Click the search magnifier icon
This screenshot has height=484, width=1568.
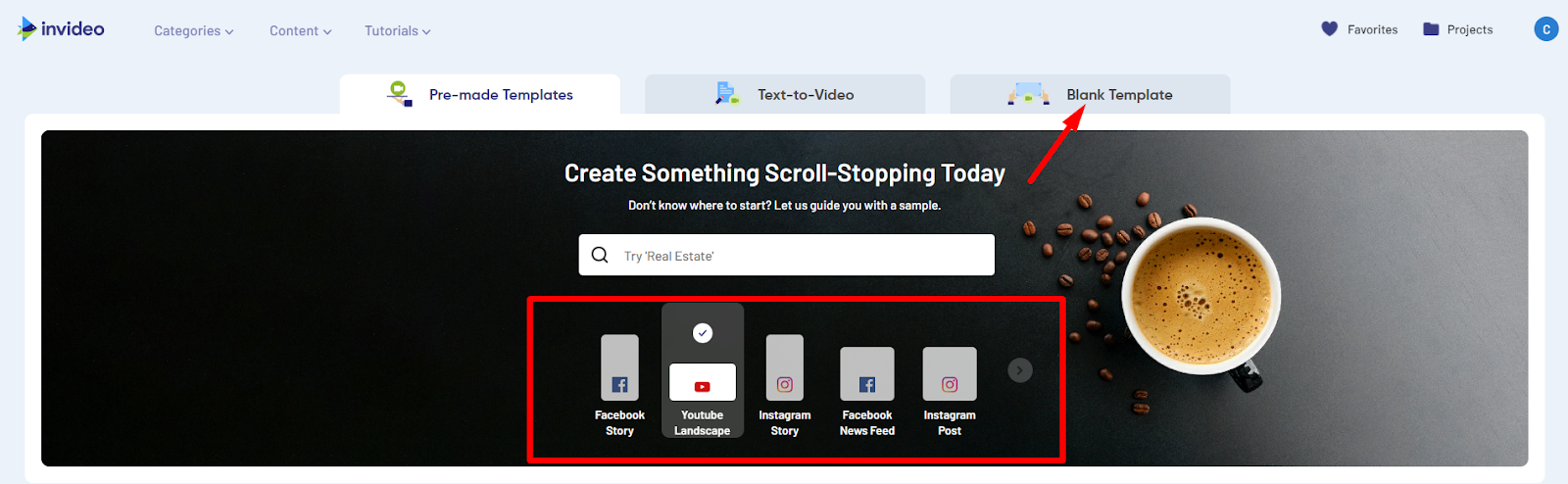pyautogui.click(x=600, y=255)
